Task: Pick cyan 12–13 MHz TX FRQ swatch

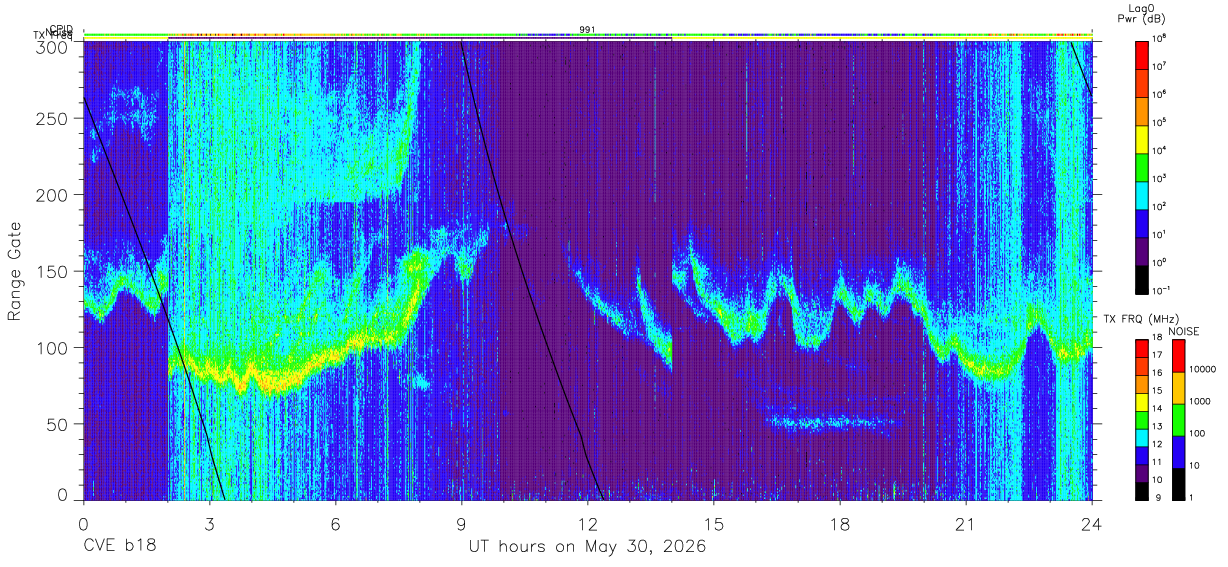Action: click(x=1142, y=438)
